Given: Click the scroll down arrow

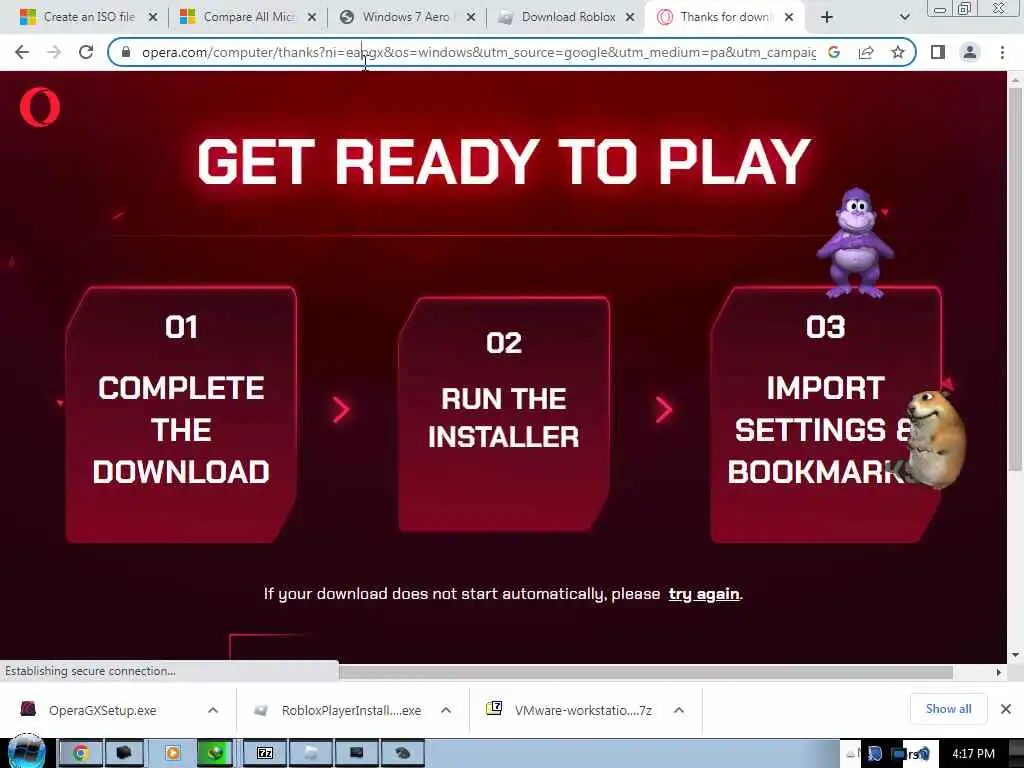Looking at the screenshot, I should click(1015, 655).
